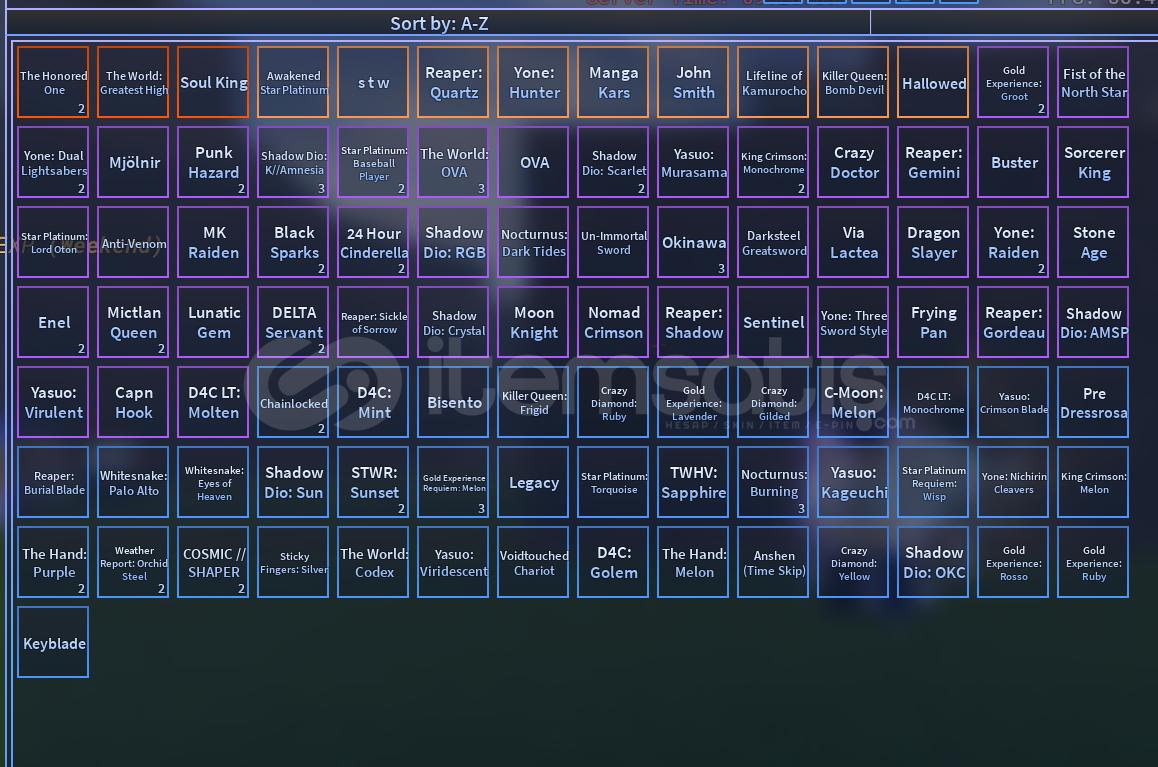Select the Reaper: Gordeau tile
This screenshot has width=1158, height=767.
pyautogui.click(x=1013, y=322)
